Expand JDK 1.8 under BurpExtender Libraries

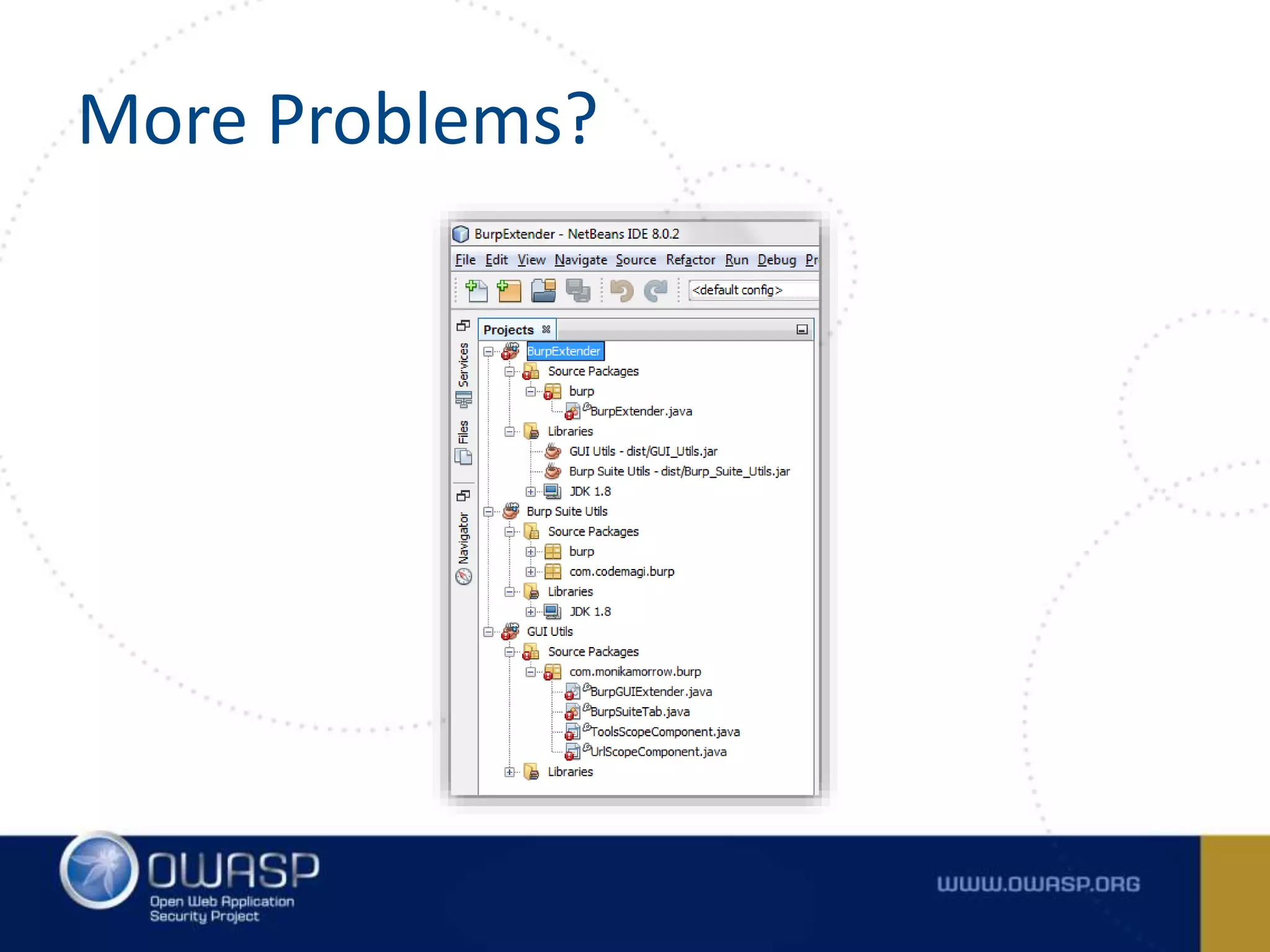pyautogui.click(x=531, y=491)
